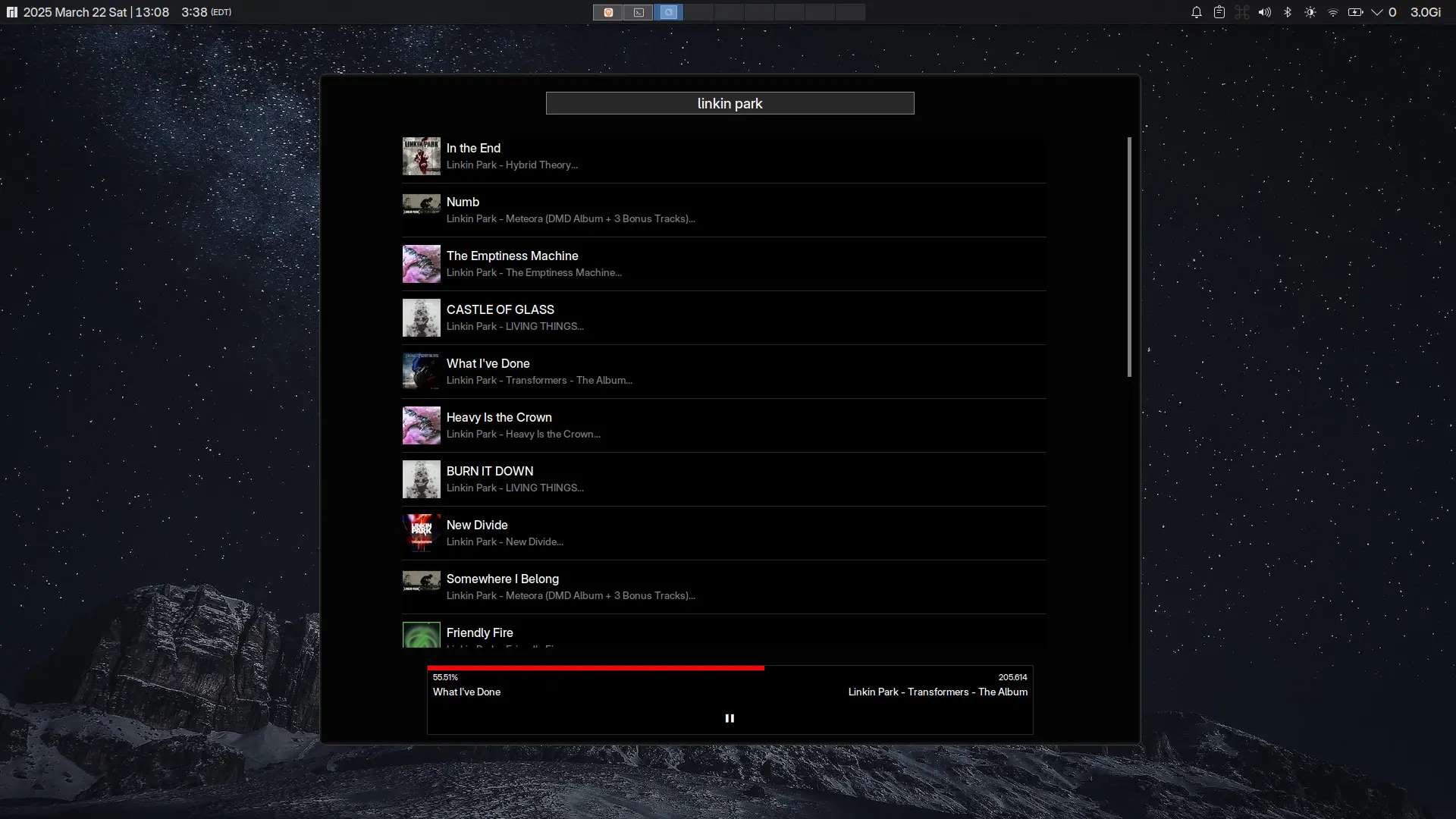Click the battery status icon

point(1356,12)
